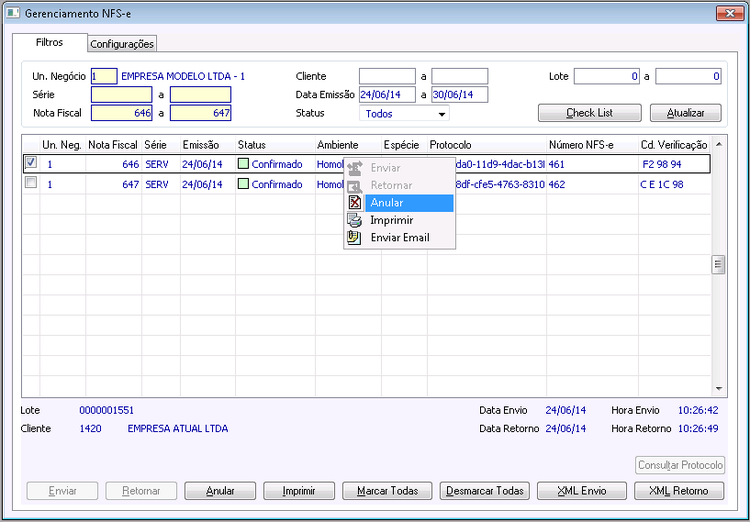The width and height of the screenshot is (750, 522).
Task: Click the window icon in title bar
Action: 12,13
